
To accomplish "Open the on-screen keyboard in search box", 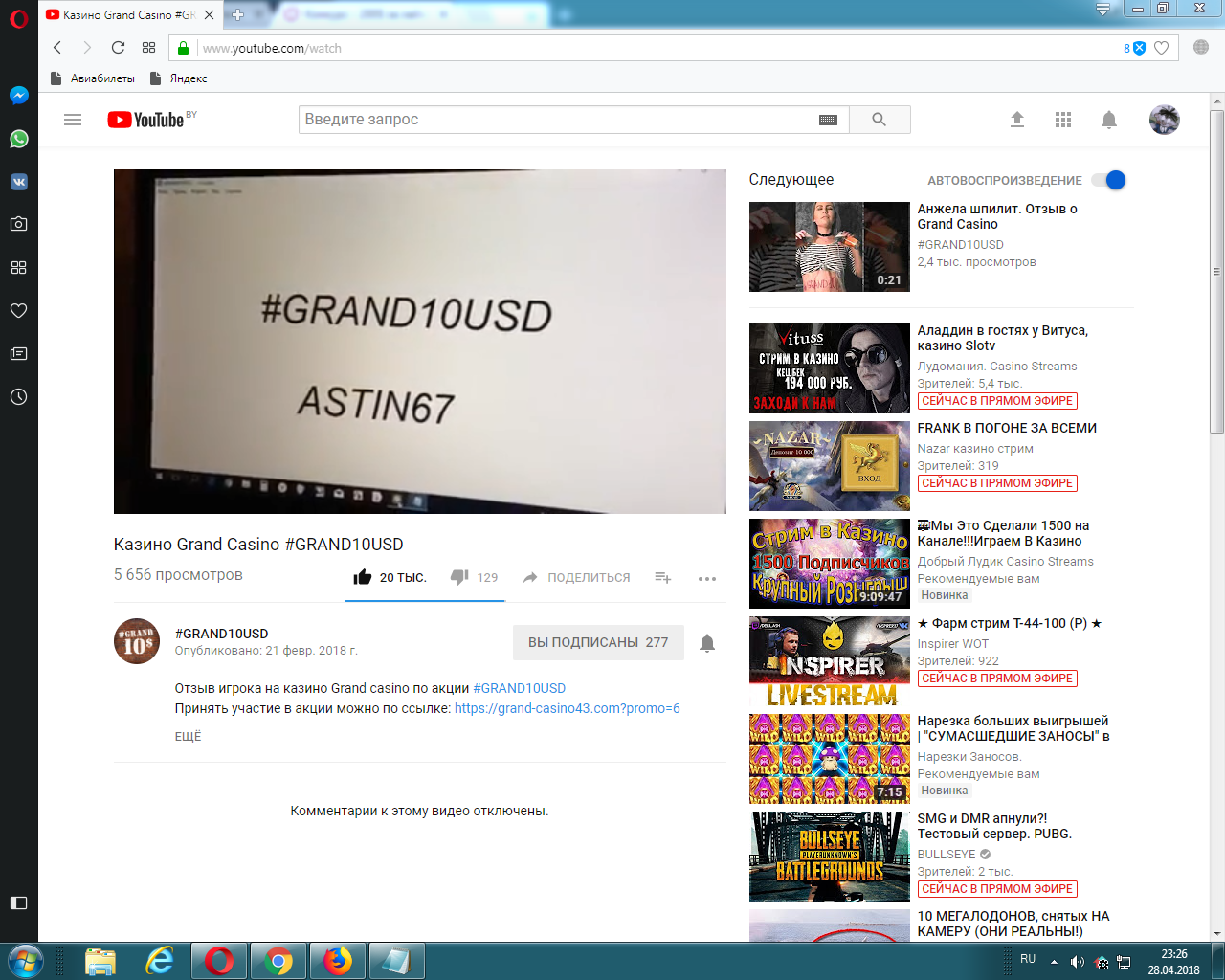I will (x=829, y=120).
